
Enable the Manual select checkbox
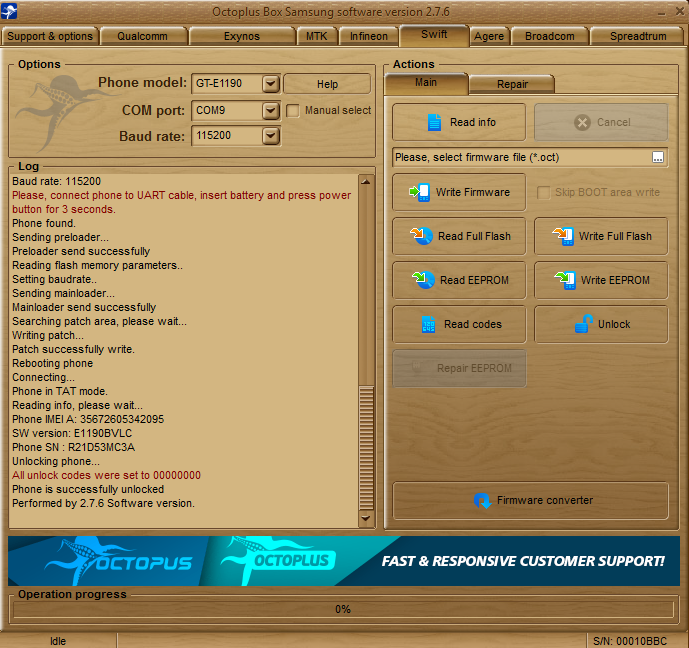point(293,110)
